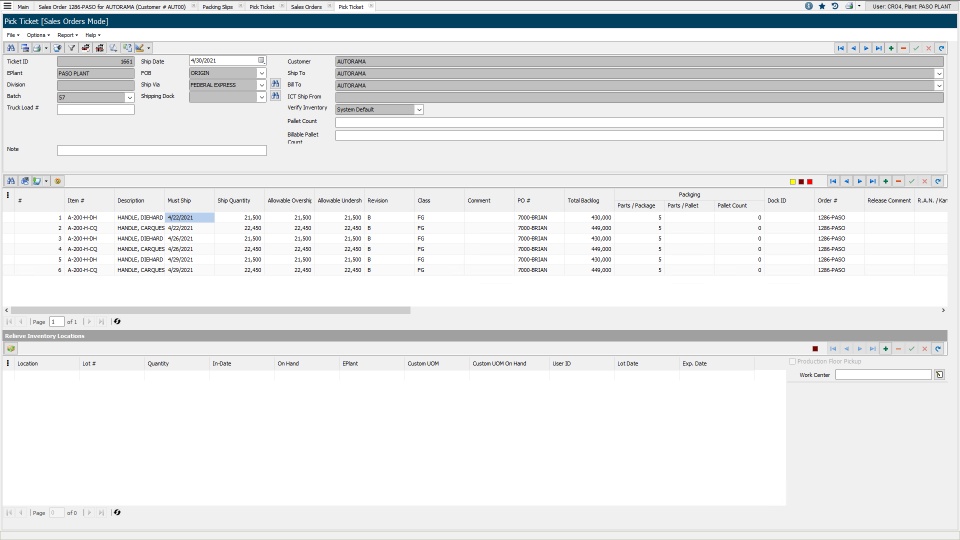This screenshot has width=960, height=540.
Task: Go to next pick ticket record
Action: pyautogui.click(x=866, y=48)
